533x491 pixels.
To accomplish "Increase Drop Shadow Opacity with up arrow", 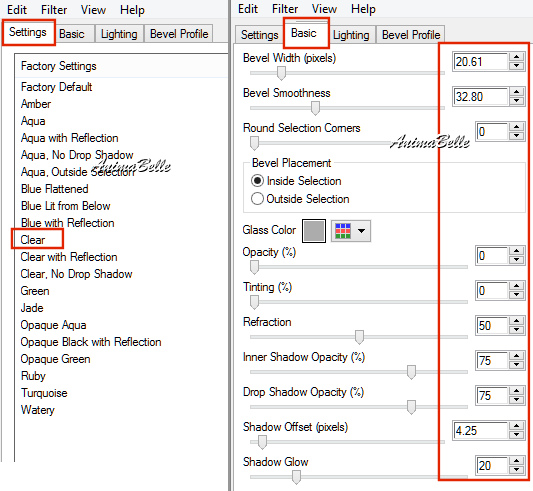I will (x=517, y=391).
